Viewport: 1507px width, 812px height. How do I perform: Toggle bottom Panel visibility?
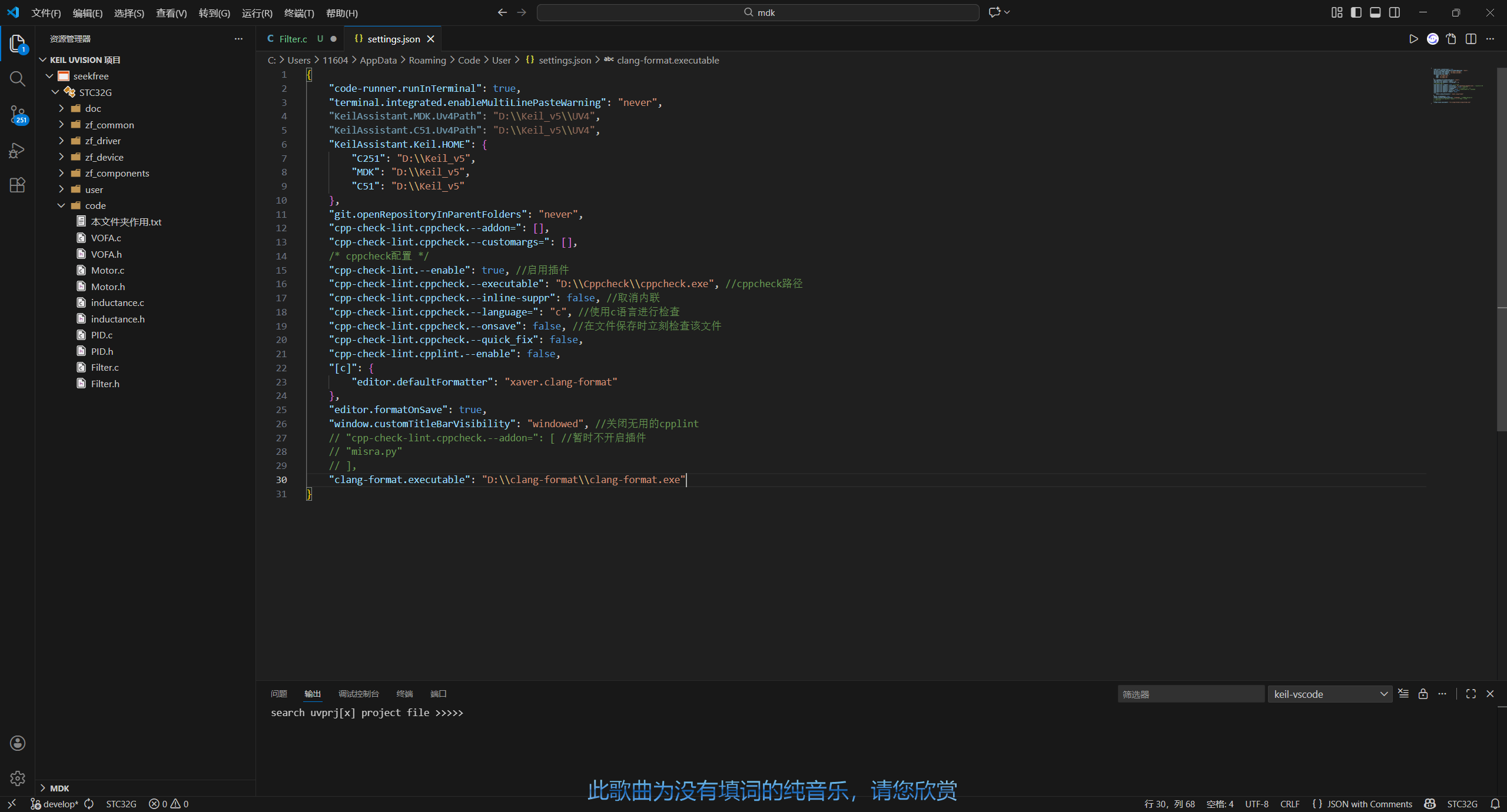tap(1375, 12)
